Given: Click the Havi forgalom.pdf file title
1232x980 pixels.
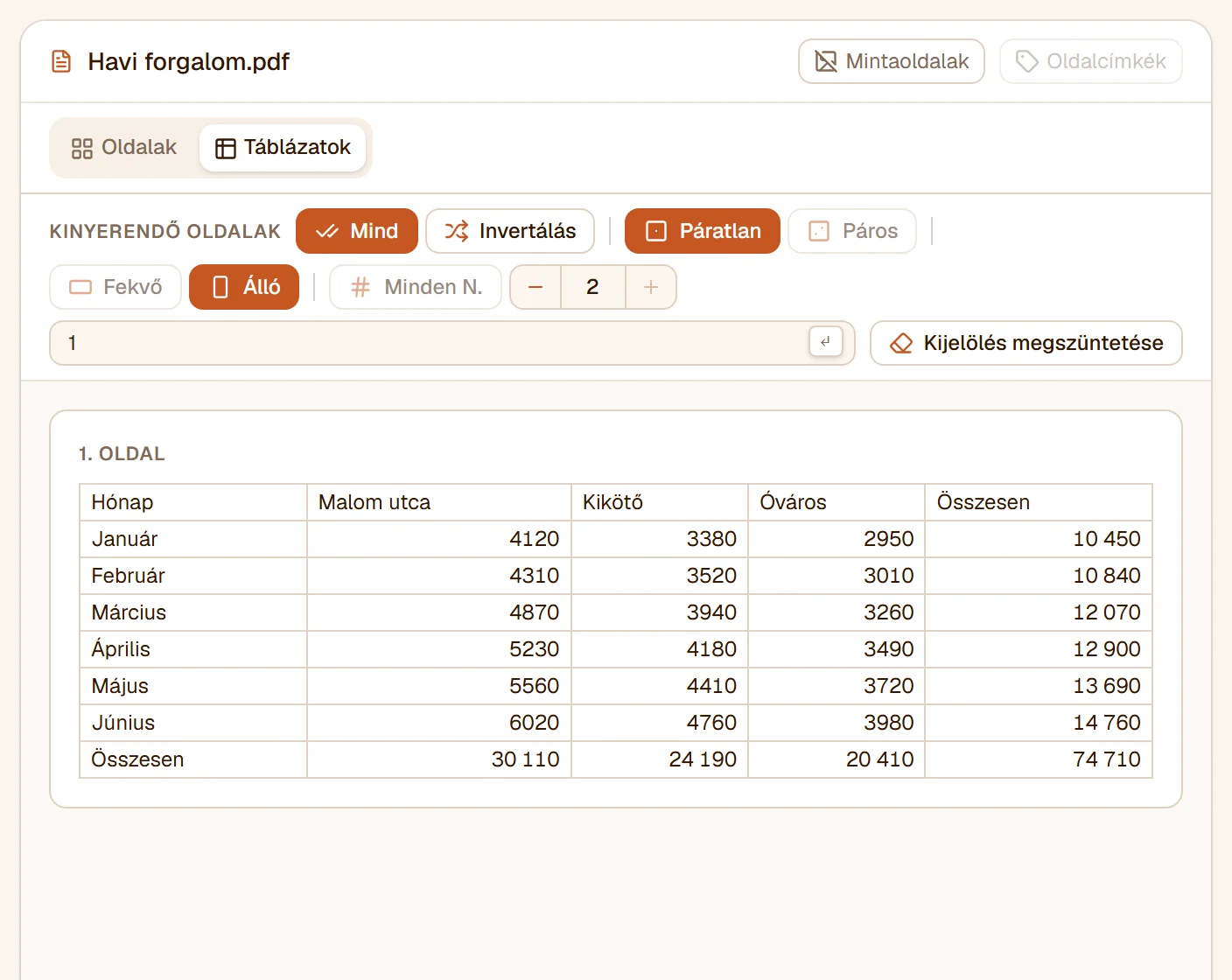Looking at the screenshot, I should tap(188, 61).
